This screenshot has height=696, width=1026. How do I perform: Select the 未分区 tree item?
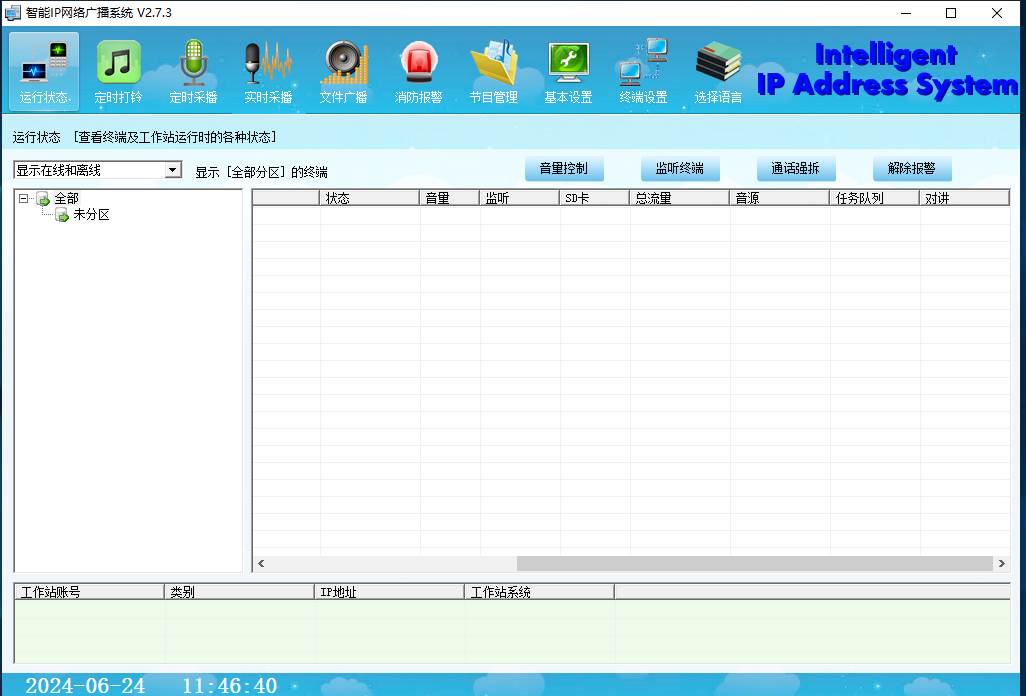(x=91, y=215)
